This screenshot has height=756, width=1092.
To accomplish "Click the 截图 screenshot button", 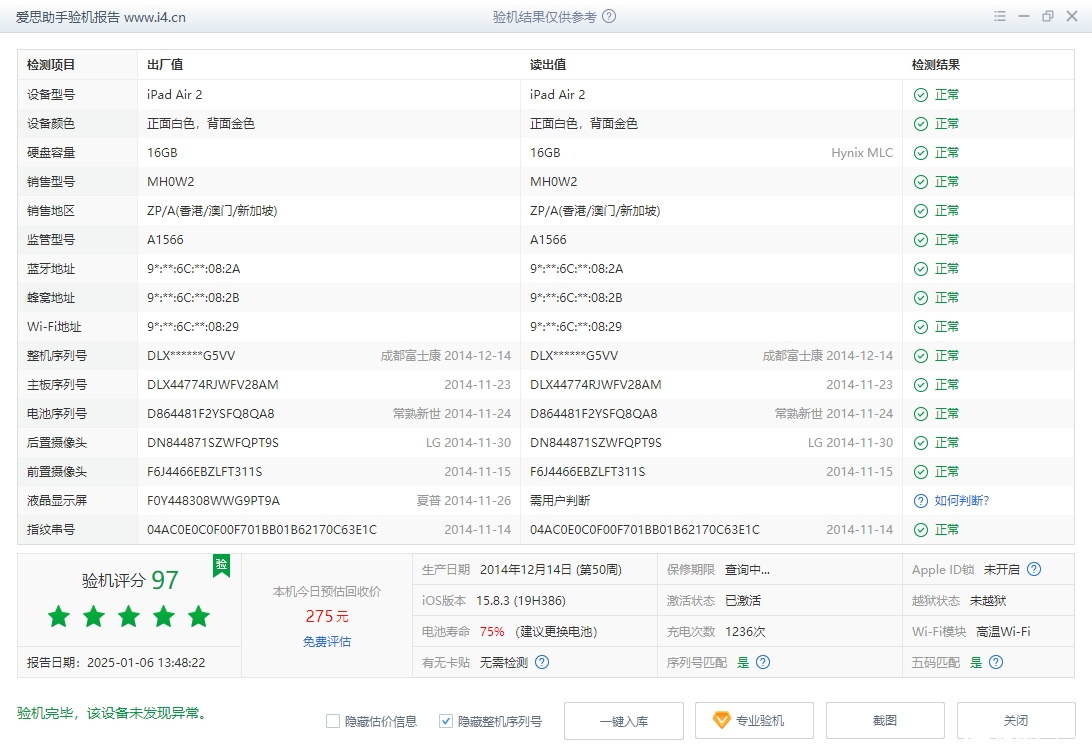I will [x=885, y=720].
